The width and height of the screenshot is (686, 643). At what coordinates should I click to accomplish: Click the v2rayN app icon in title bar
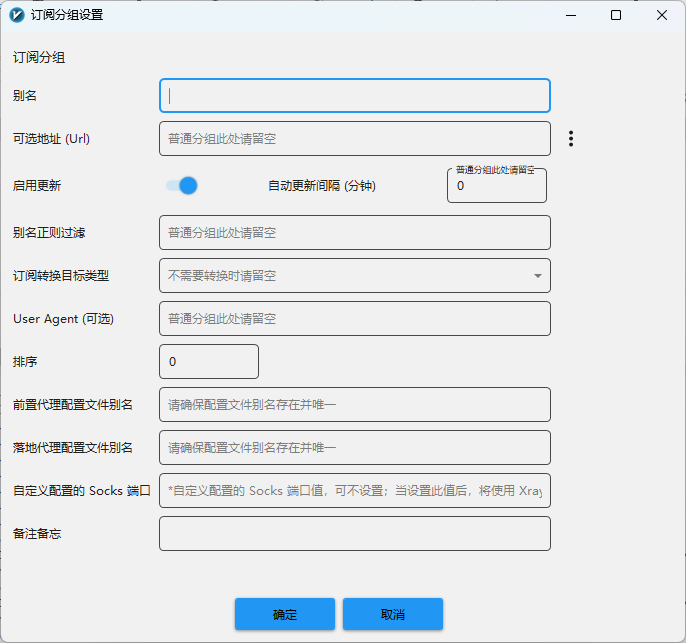pyautogui.click(x=17, y=15)
